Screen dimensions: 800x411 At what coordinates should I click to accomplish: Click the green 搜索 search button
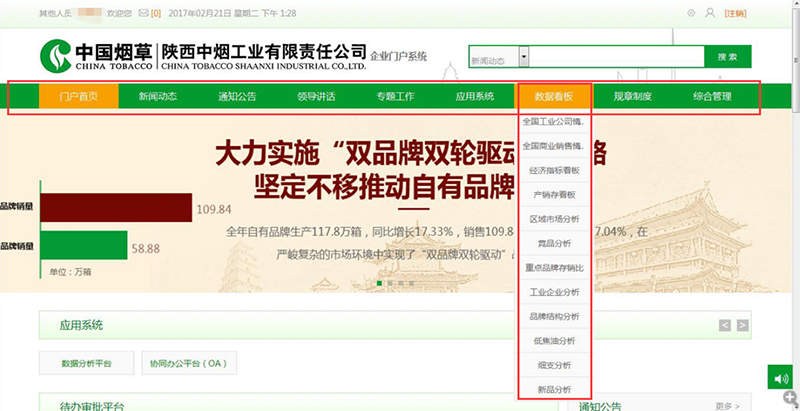[728, 57]
